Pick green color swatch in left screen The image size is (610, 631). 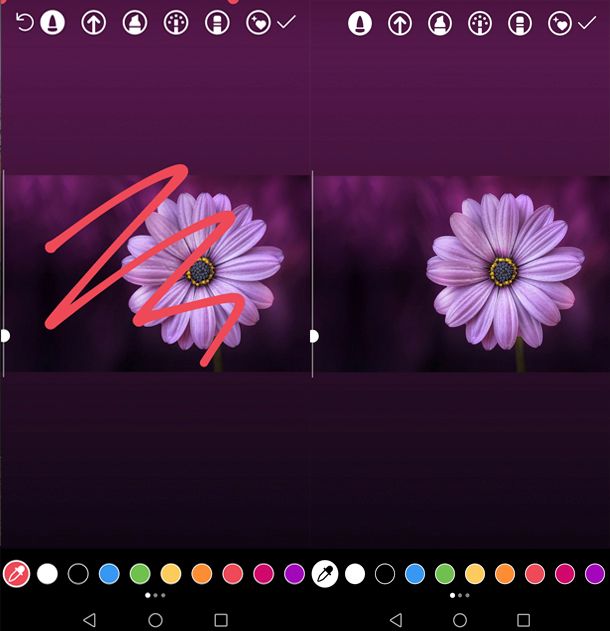tap(140, 574)
